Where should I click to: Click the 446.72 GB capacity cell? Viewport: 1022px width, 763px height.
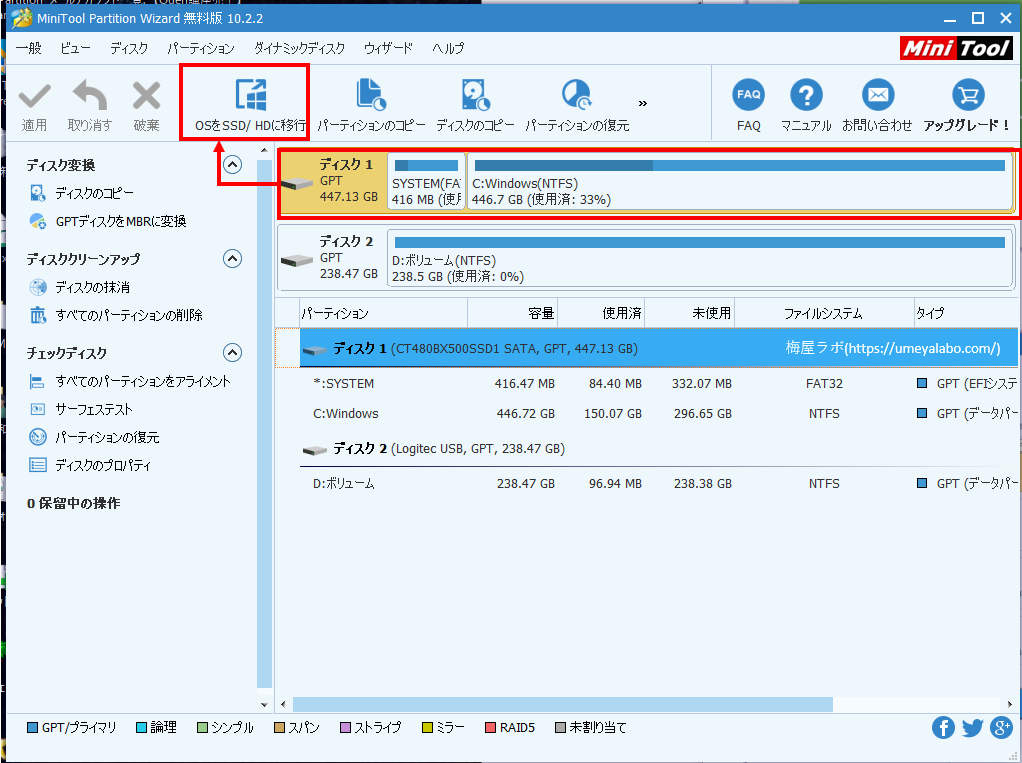pos(525,414)
